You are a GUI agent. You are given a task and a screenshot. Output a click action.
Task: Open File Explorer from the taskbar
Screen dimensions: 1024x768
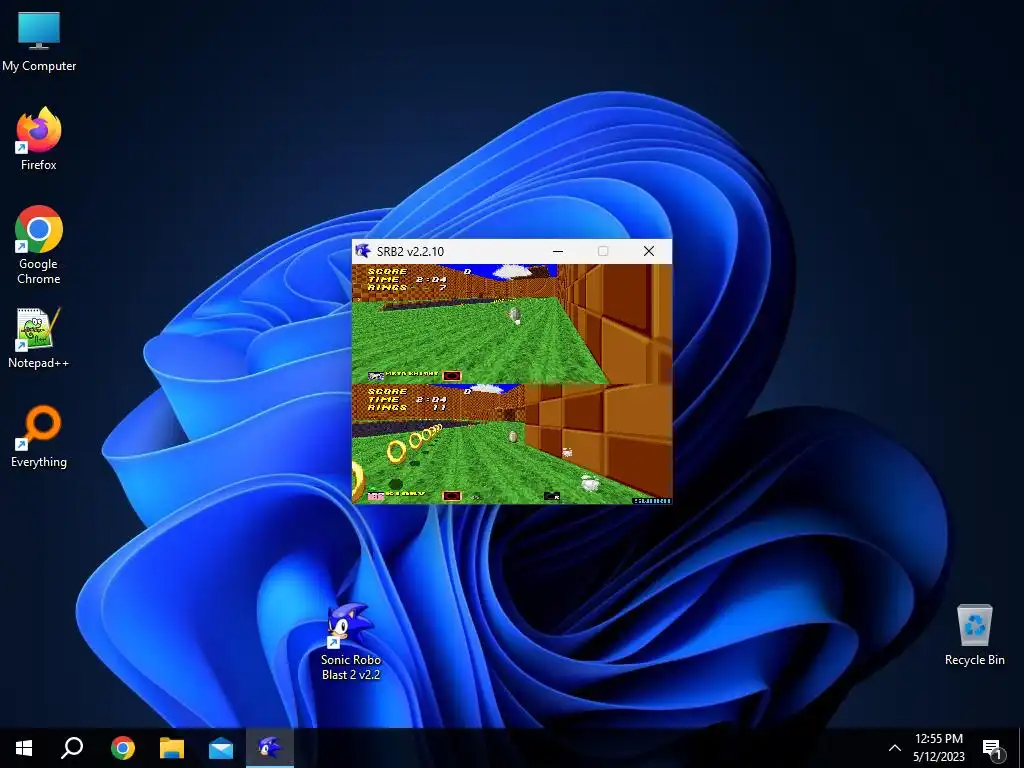(x=172, y=748)
